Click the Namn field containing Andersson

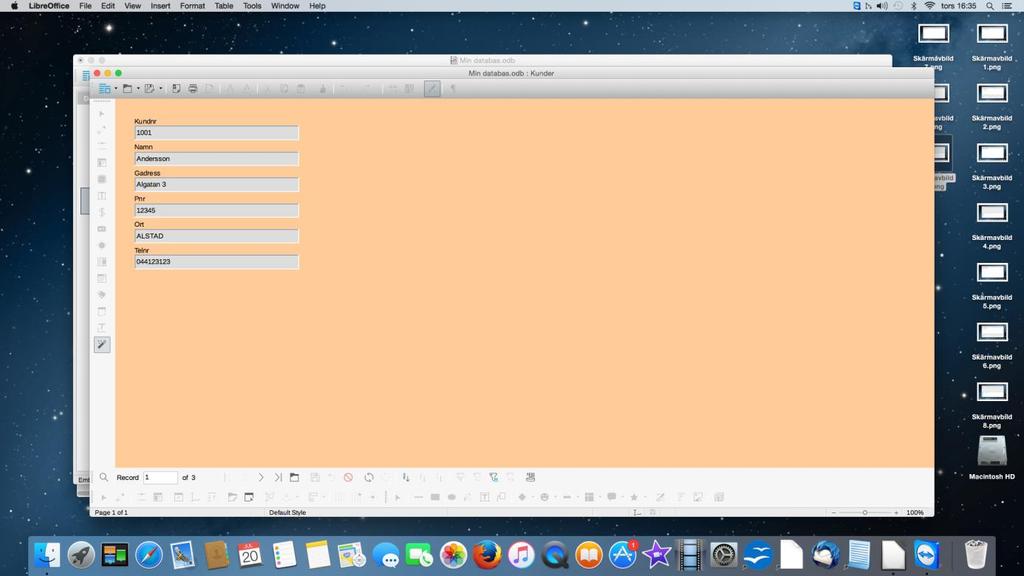coord(216,159)
